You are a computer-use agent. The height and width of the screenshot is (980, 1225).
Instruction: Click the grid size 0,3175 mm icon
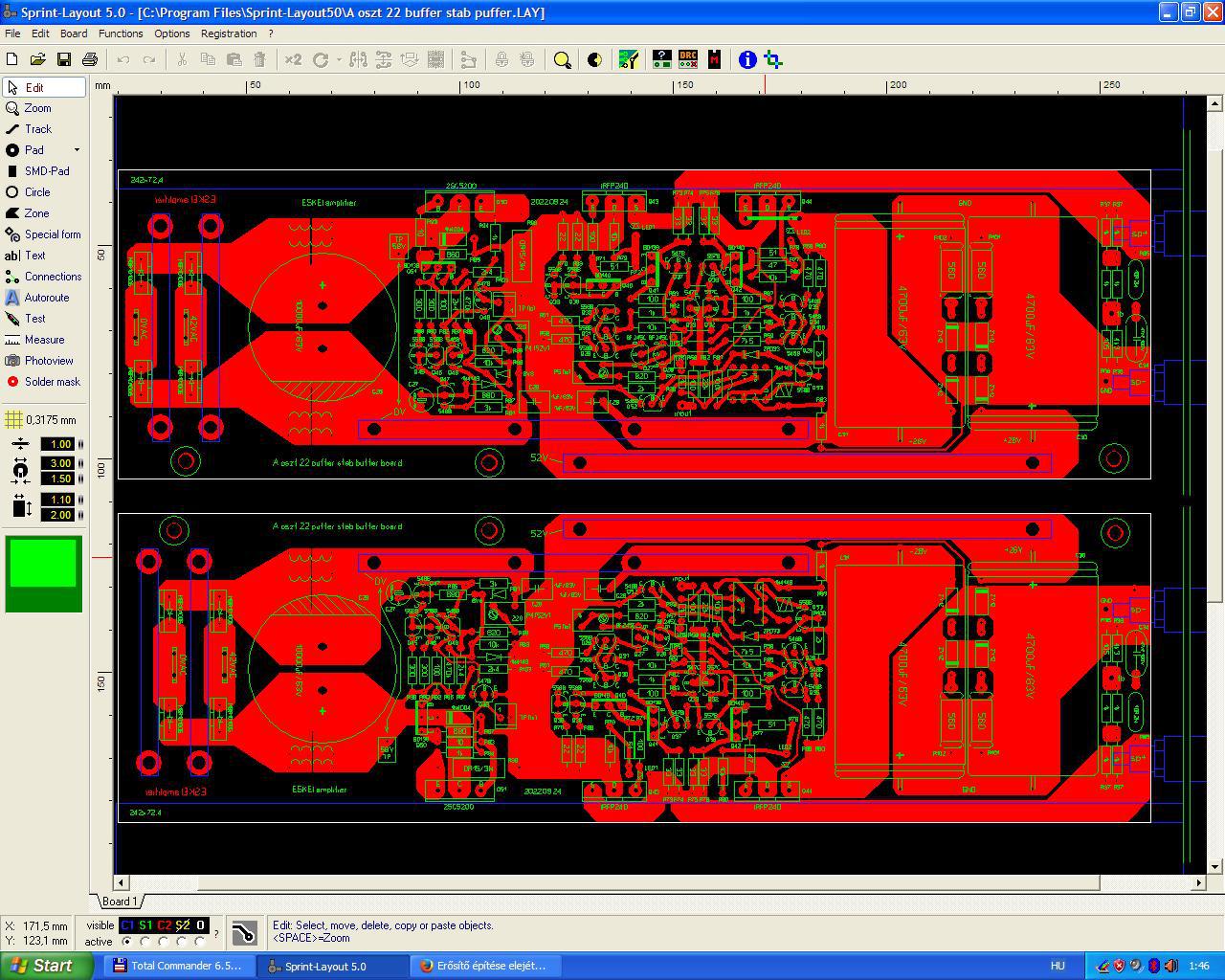13,419
